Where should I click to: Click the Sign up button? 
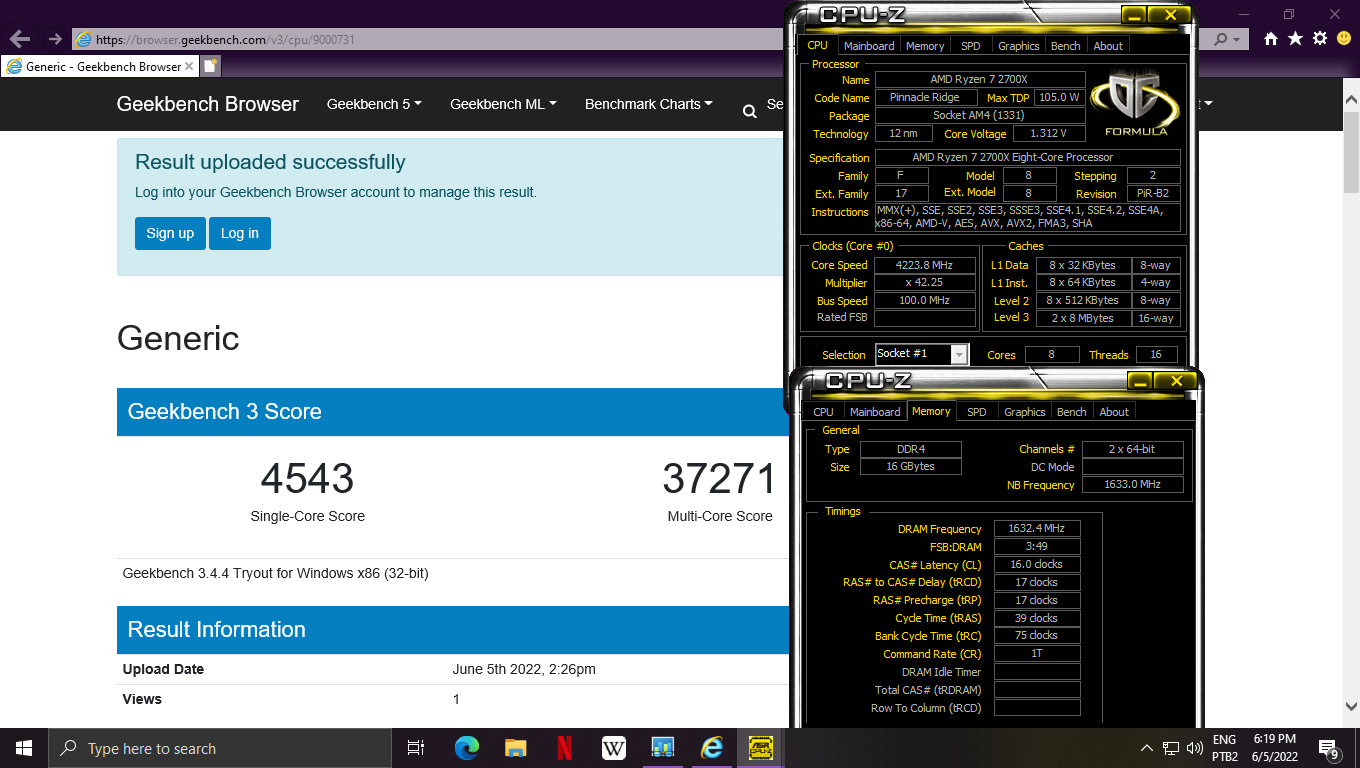pyautogui.click(x=170, y=233)
